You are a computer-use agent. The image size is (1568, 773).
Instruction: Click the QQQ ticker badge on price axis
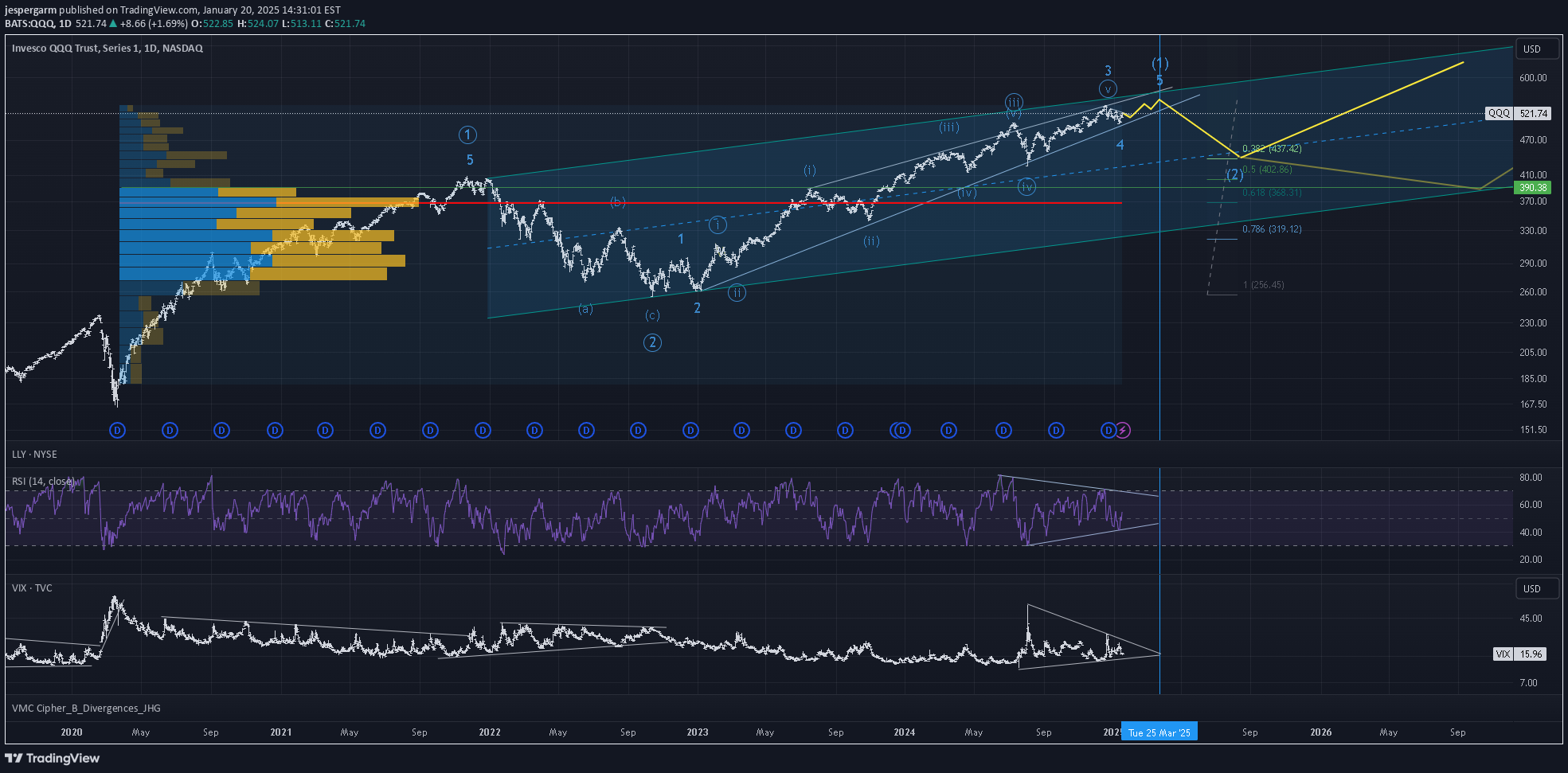click(1499, 114)
